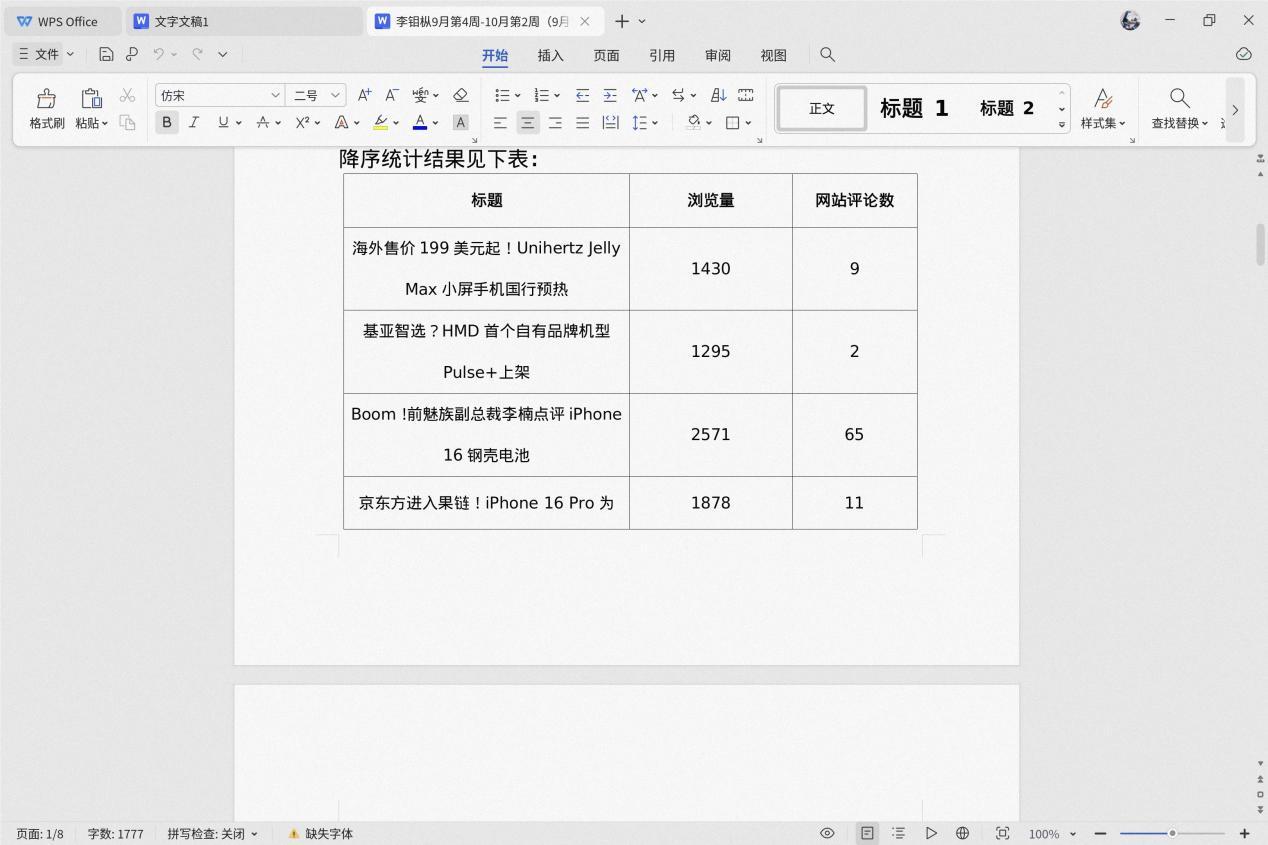
Task: Toggle Bold formatting
Action: coord(167,122)
